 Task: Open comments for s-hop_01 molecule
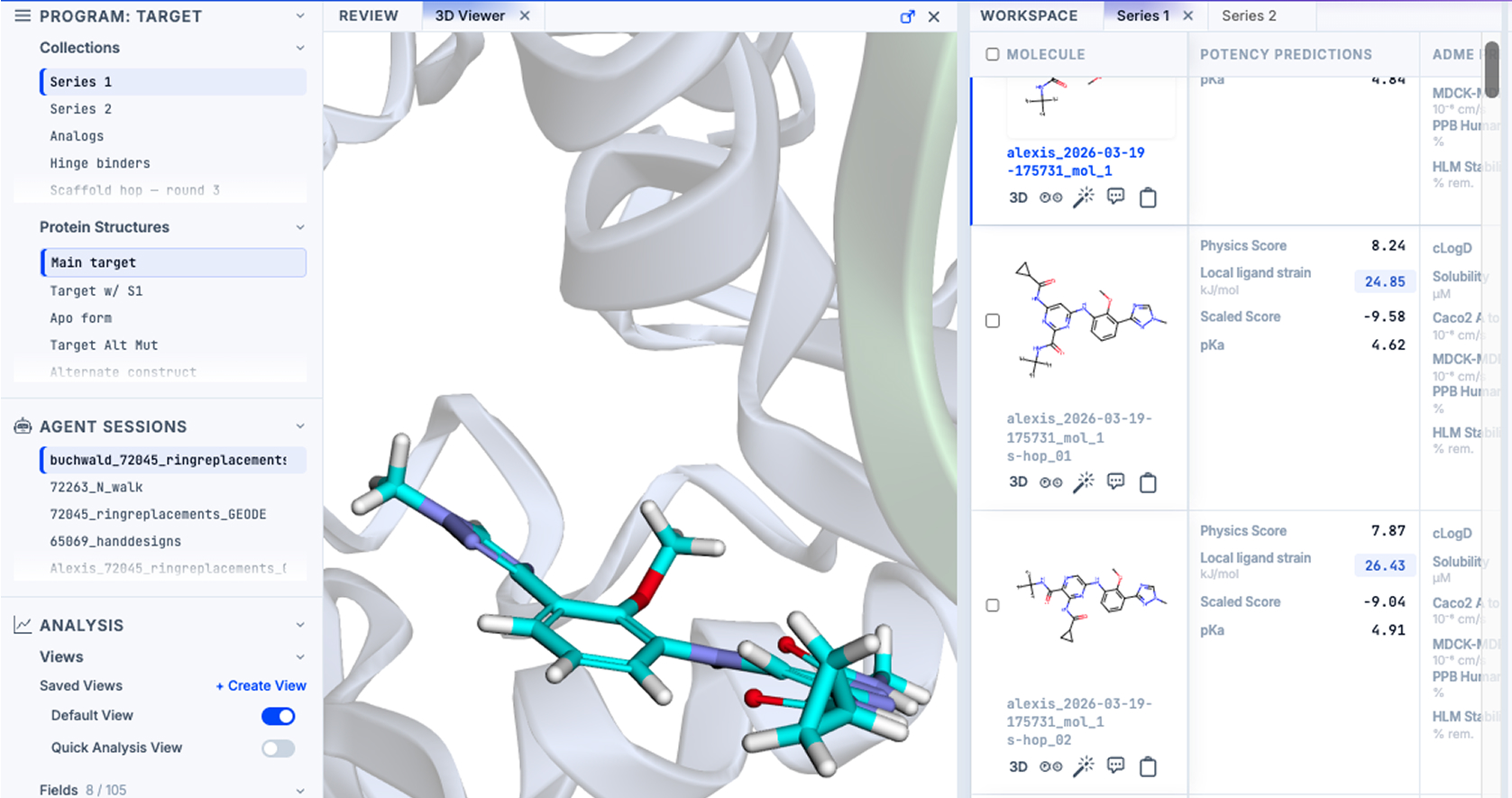[x=1116, y=482]
